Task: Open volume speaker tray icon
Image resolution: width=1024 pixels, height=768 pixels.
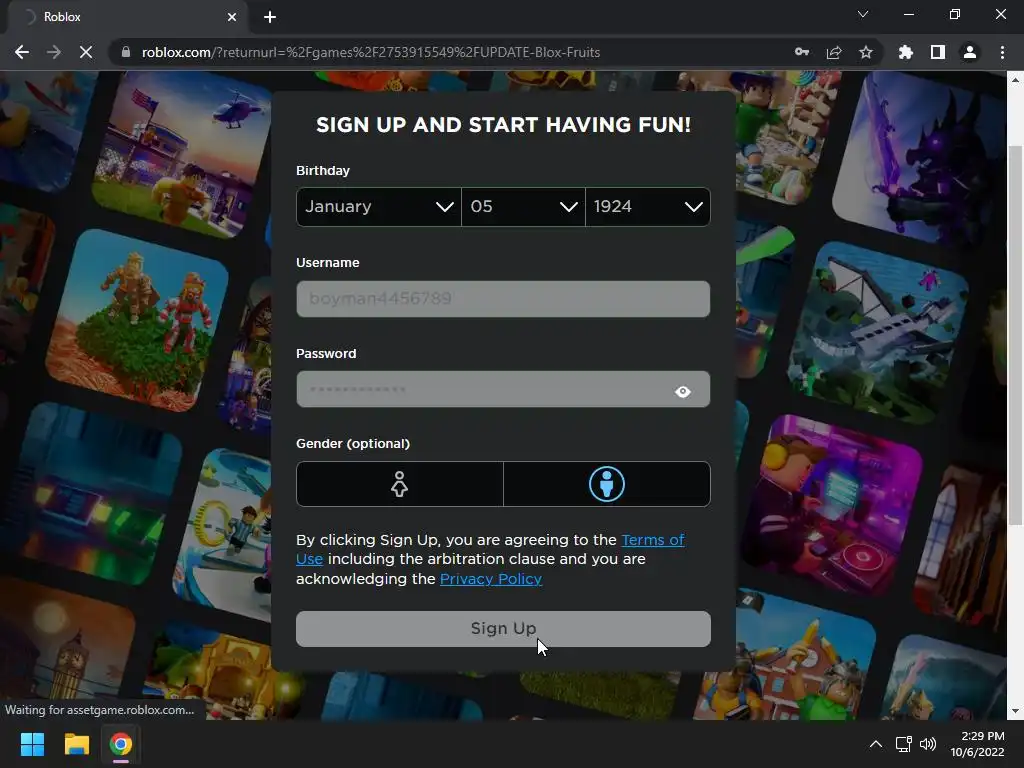Action: point(928,744)
